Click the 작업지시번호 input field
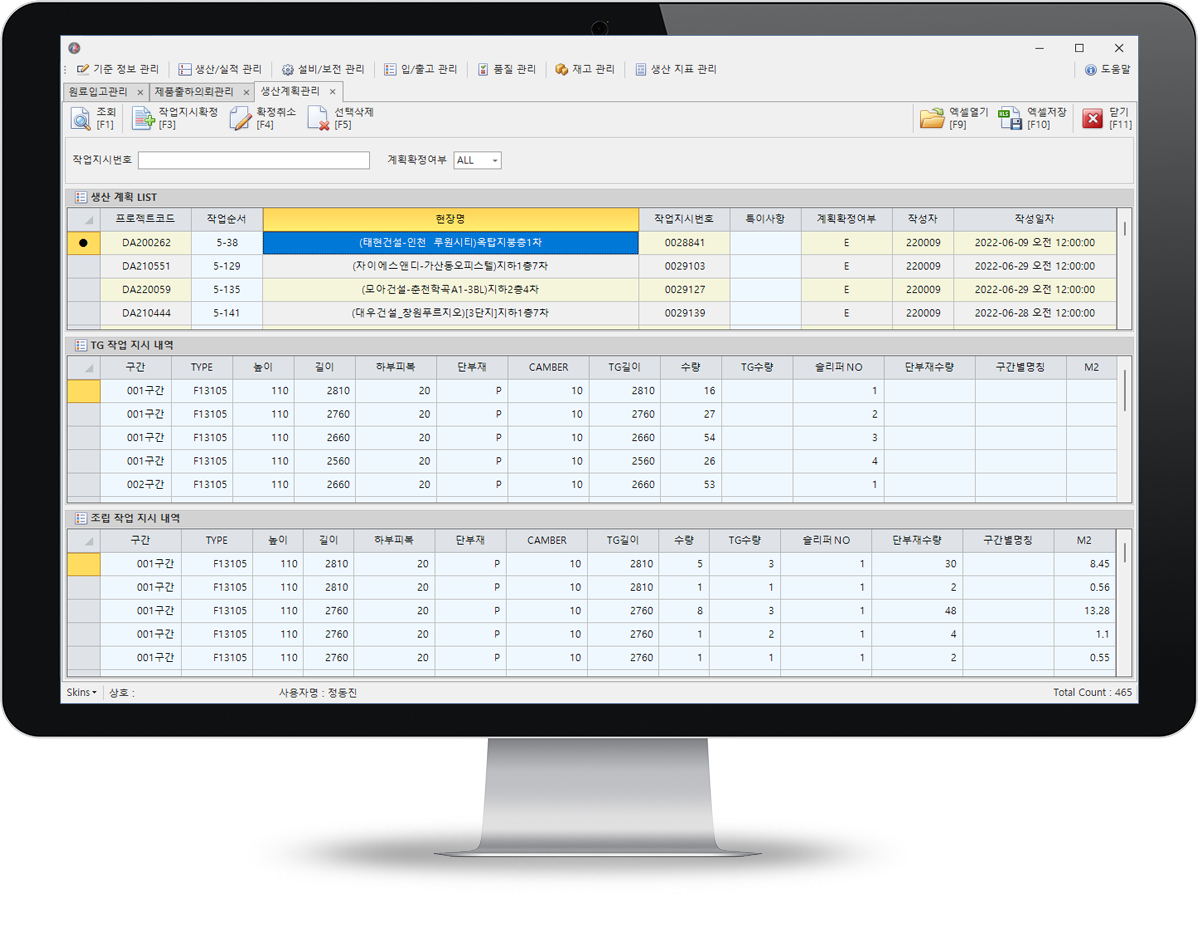The height and width of the screenshot is (932, 1200). pyautogui.click(x=254, y=161)
